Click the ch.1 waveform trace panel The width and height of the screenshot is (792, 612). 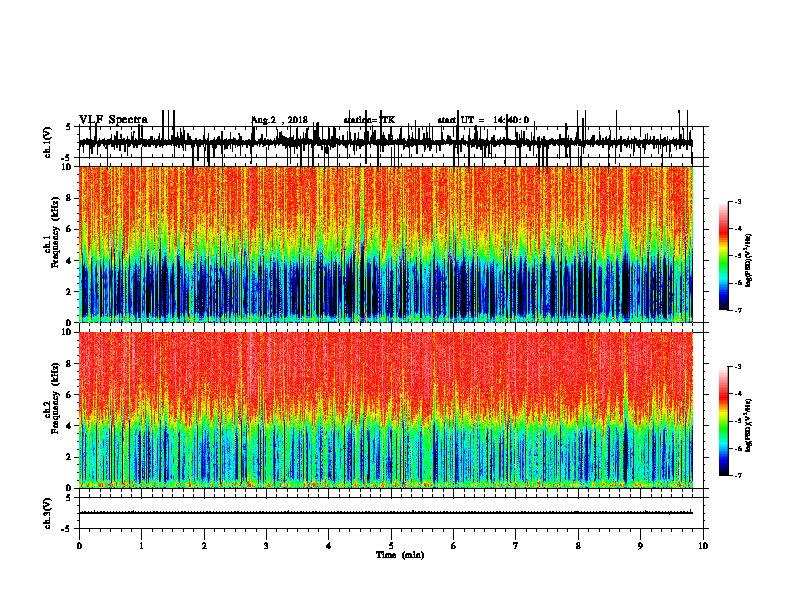click(391, 142)
